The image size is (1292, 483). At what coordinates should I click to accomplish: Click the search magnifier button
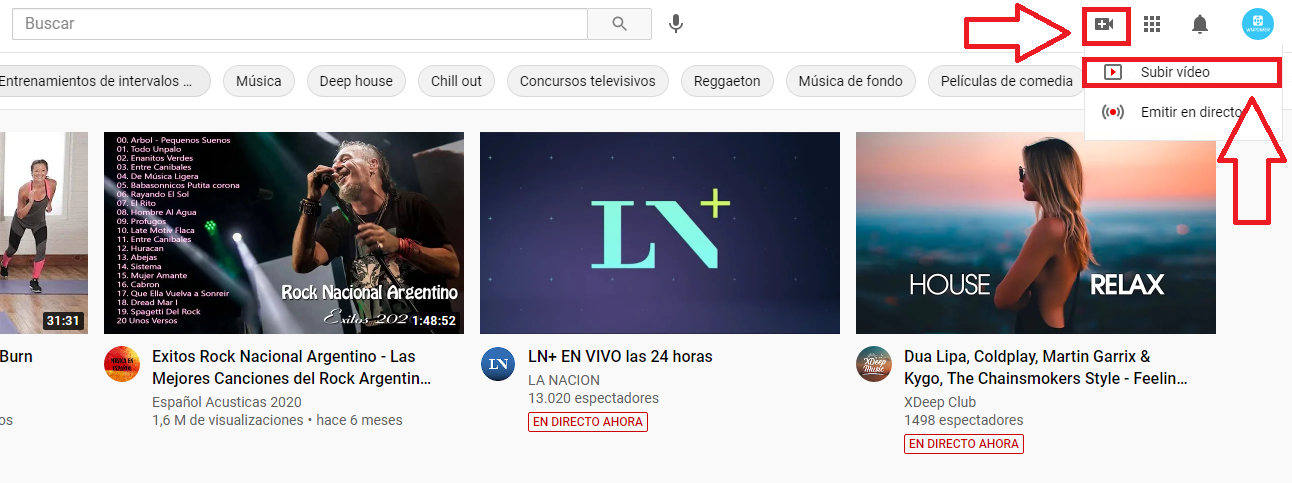coord(619,23)
